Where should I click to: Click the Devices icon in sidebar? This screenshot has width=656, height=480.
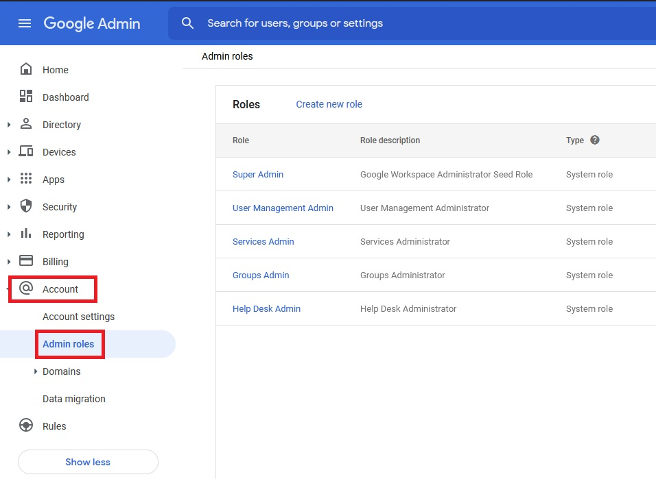[x=26, y=151]
